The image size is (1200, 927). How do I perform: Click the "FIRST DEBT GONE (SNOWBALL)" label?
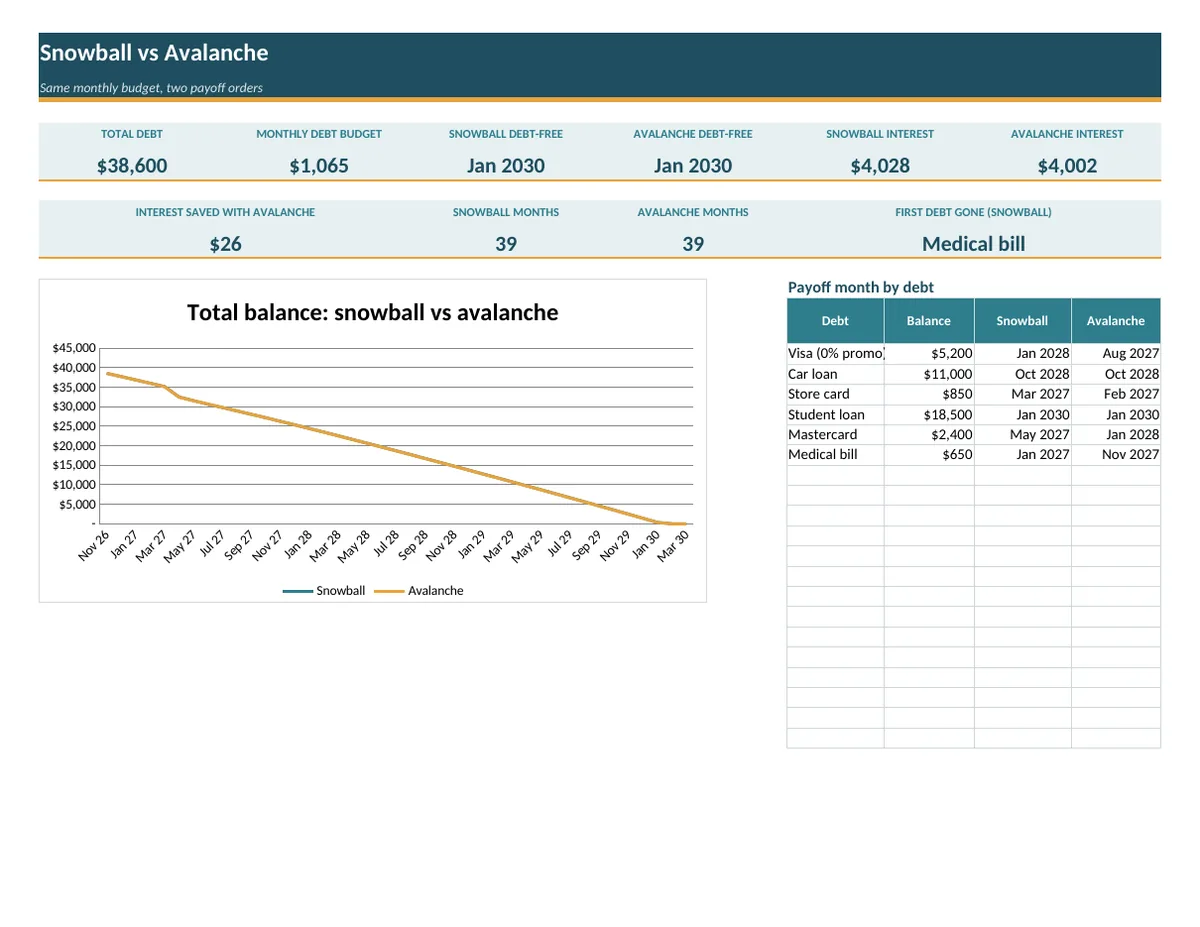(x=973, y=212)
